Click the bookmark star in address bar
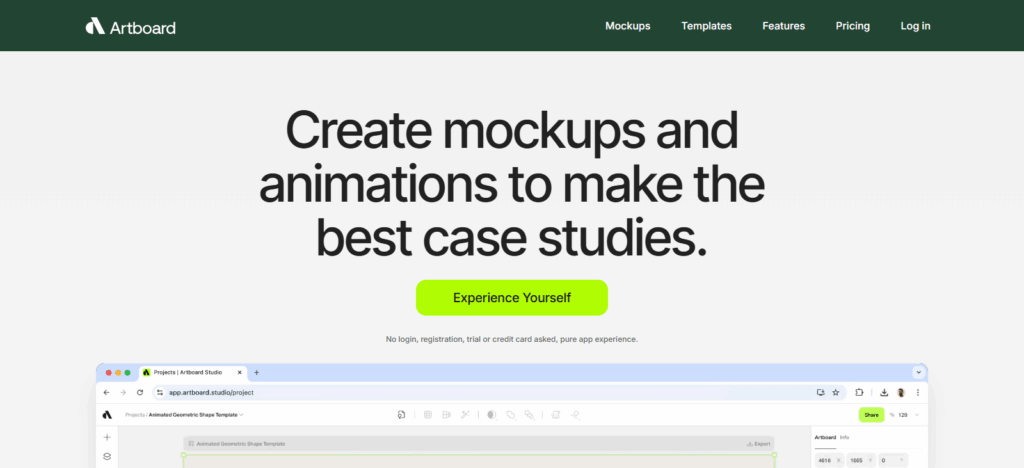Viewport: 1024px width, 468px height. (836, 393)
